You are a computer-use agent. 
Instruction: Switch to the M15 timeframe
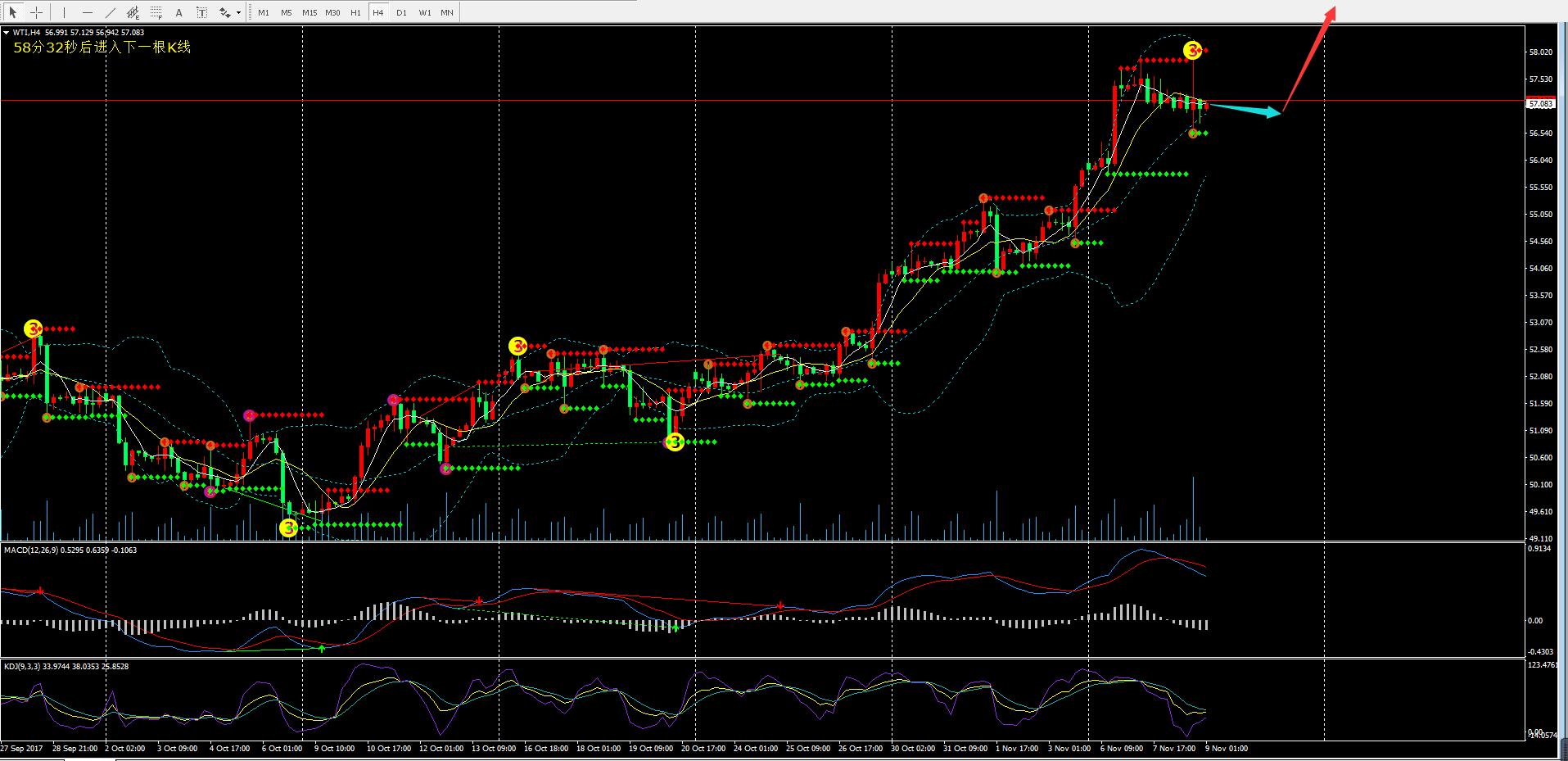coord(310,12)
